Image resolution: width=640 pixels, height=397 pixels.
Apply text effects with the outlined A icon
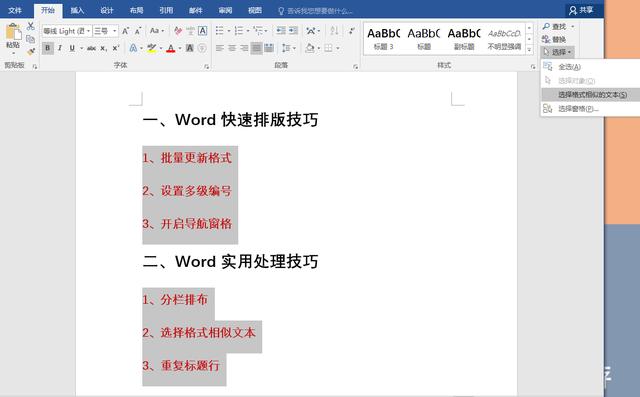[133, 48]
